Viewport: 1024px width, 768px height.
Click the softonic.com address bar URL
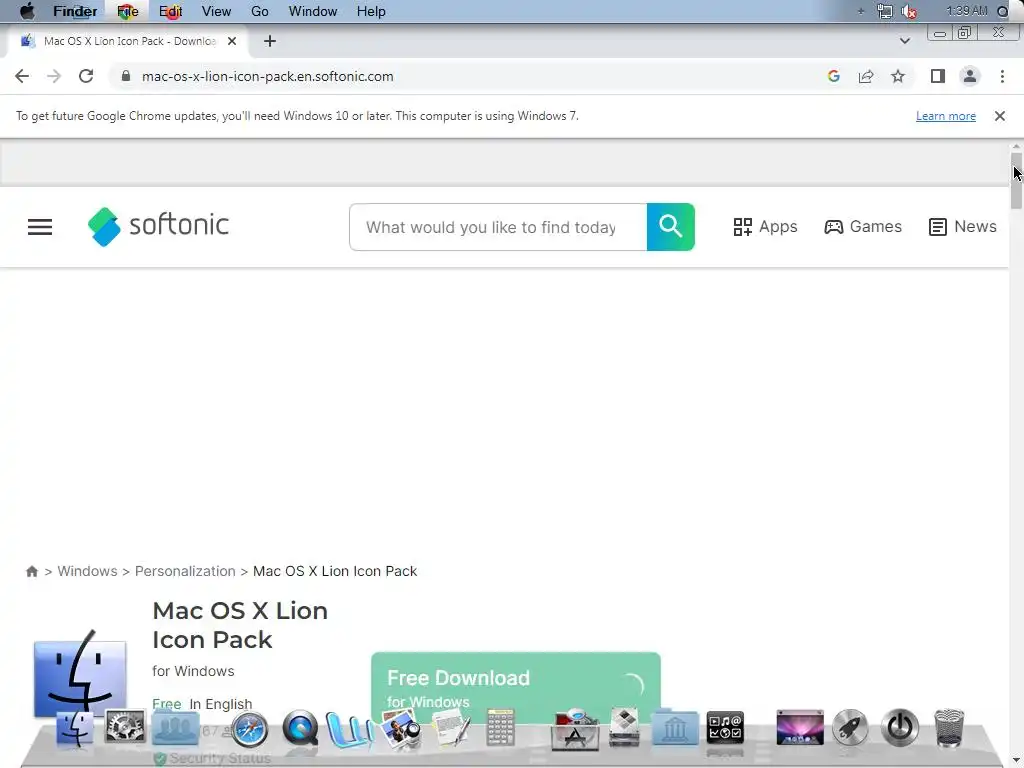(268, 76)
